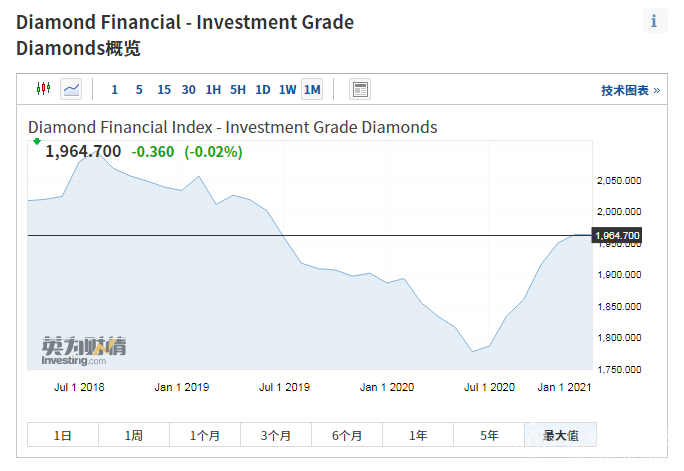Switch interval to 1D
Image resolution: width=684 pixels, height=471 pixels.
(263, 90)
